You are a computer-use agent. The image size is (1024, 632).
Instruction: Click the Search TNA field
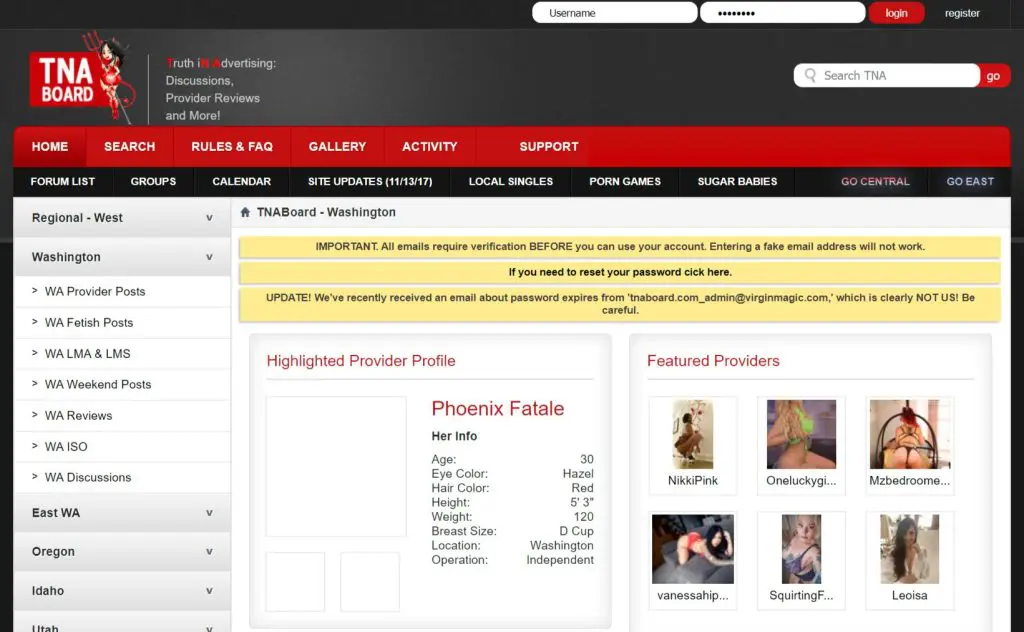tap(887, 75)
